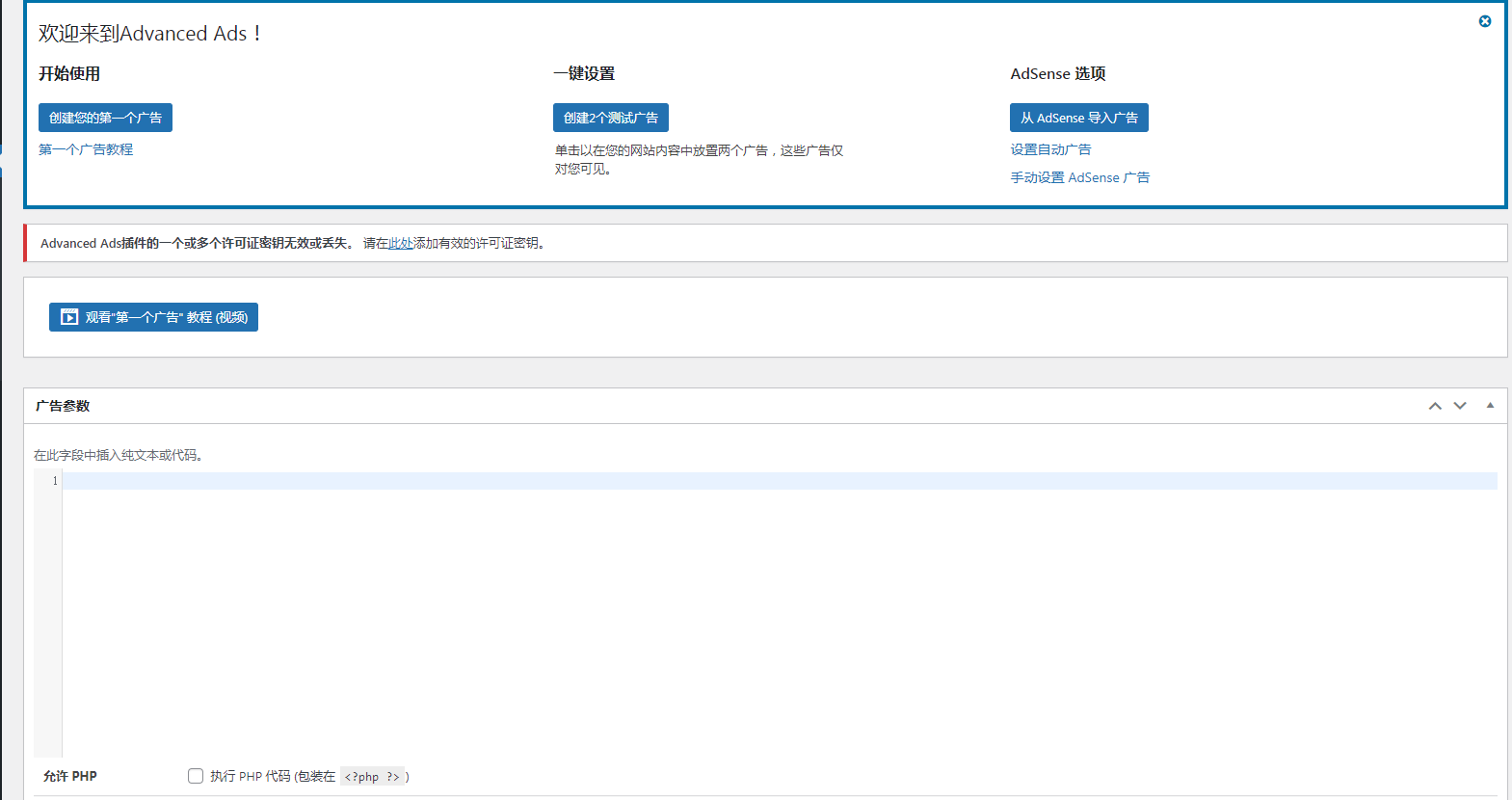Click the <?php ?> code tag
This screenshot has width=1512, height=800.
point(372,777)
